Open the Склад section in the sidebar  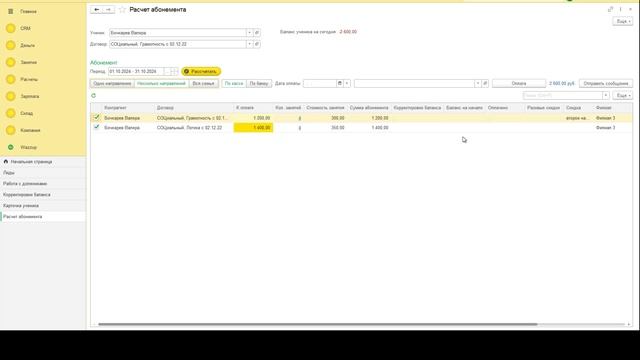pos(27,113)
